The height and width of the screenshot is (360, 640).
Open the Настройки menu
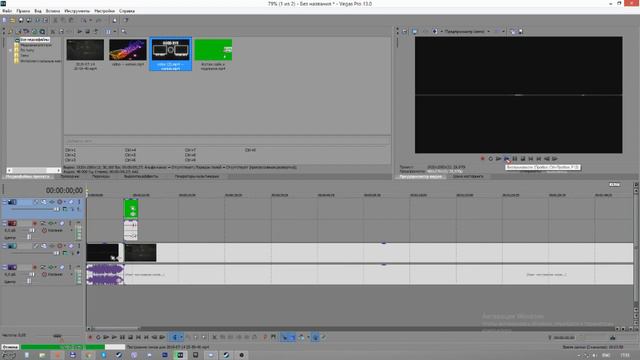point(104,11)
